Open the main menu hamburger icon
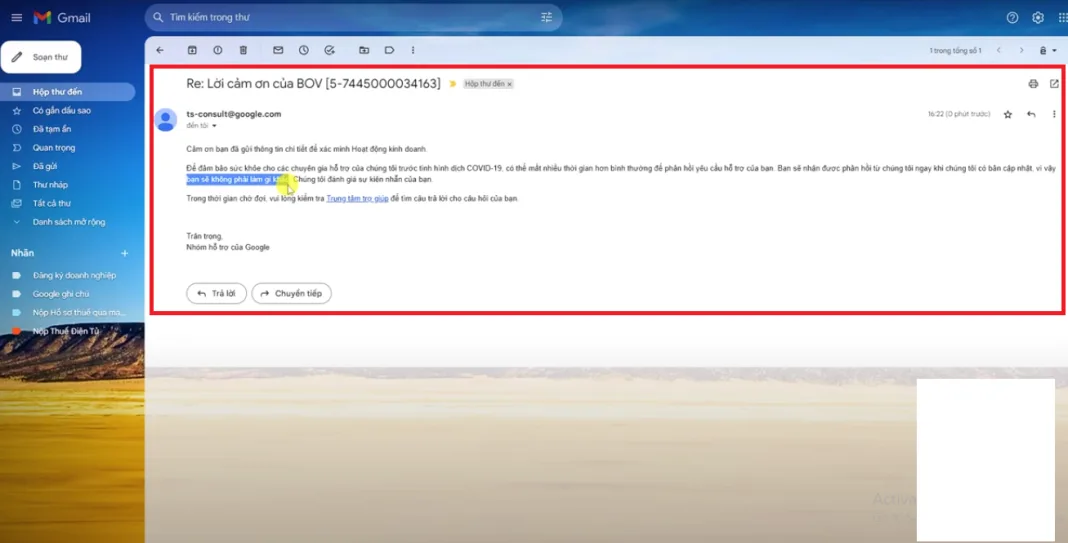 coord(16,18)
